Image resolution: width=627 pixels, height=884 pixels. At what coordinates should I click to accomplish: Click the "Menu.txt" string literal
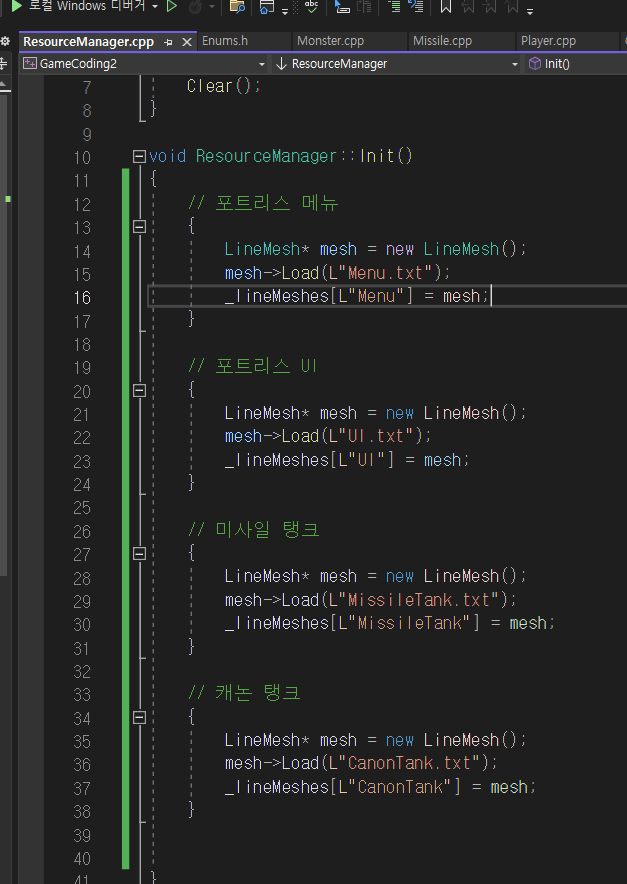click(385, 273)
